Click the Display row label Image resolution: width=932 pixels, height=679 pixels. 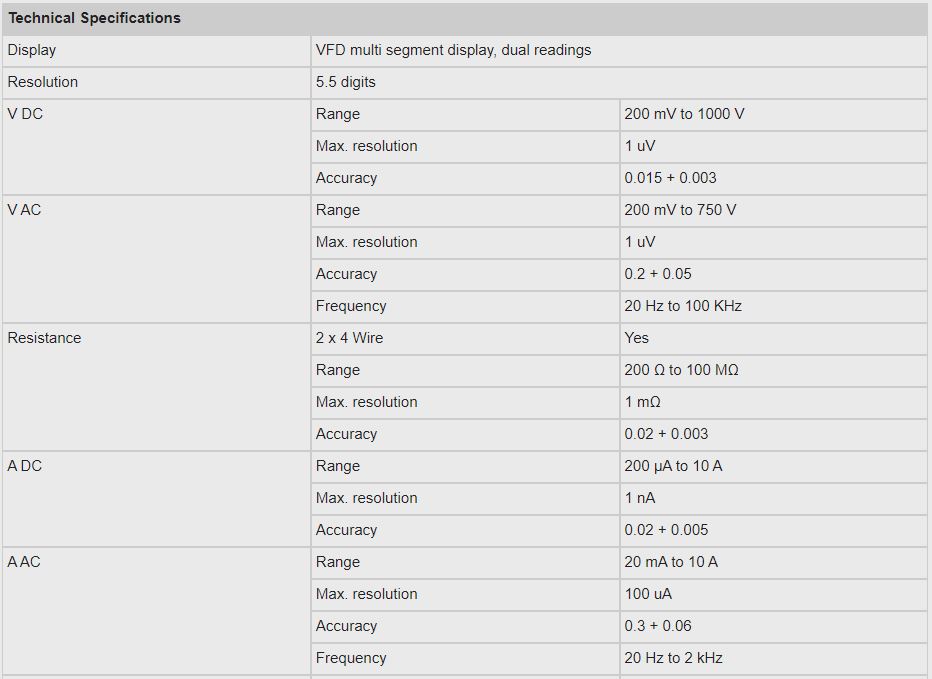point(32,50)
